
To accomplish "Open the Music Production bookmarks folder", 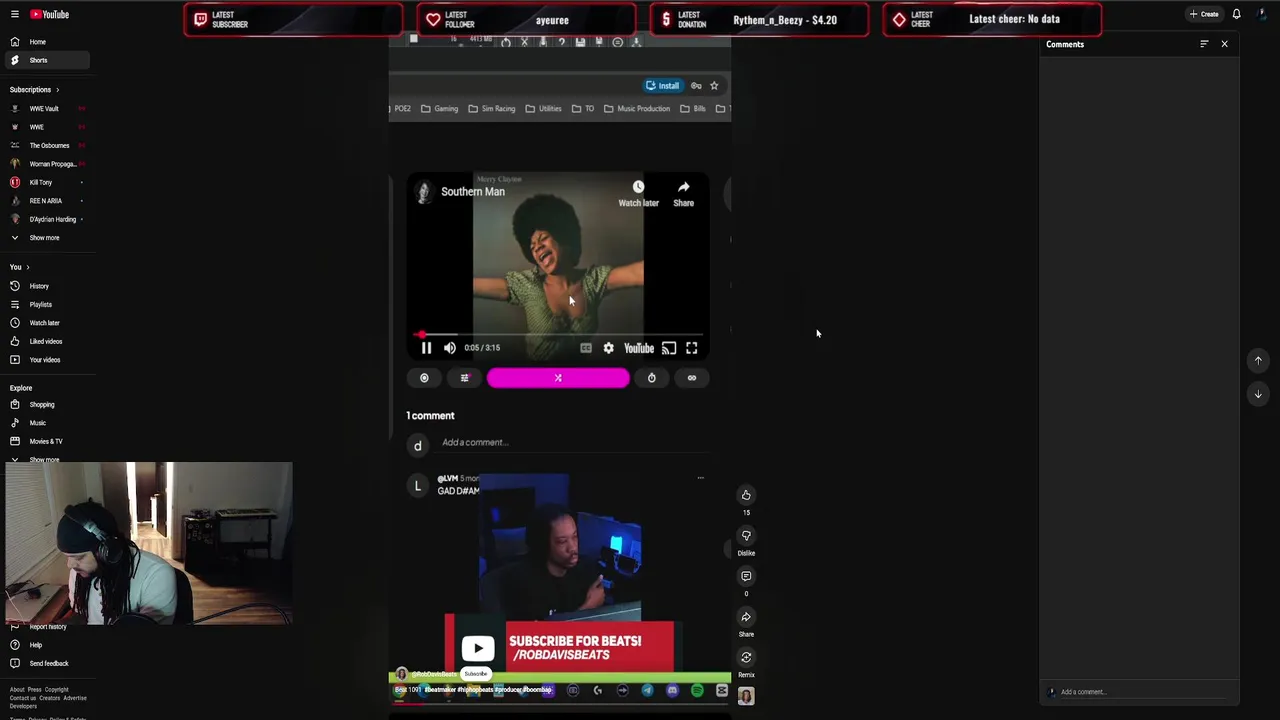I will pyautogui.click(x=637, y=109).
